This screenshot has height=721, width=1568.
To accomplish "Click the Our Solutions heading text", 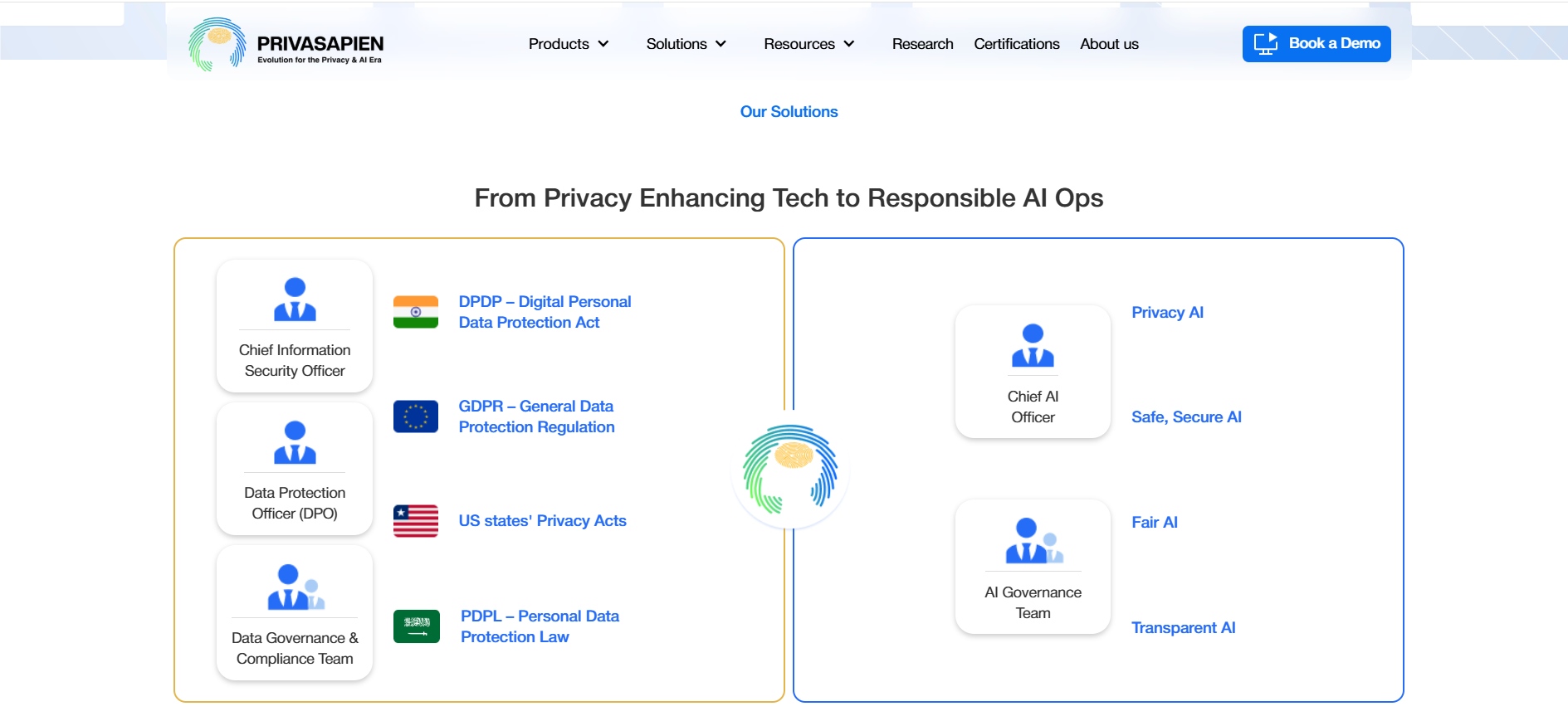I will coord(789,112).
